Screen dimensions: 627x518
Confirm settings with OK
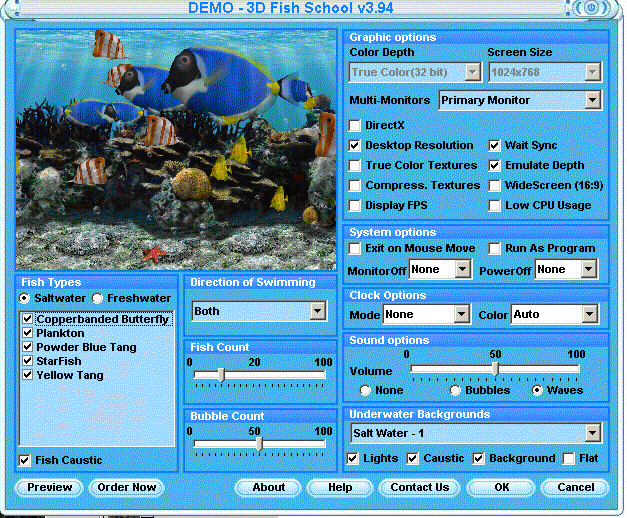tap(501, 488)
